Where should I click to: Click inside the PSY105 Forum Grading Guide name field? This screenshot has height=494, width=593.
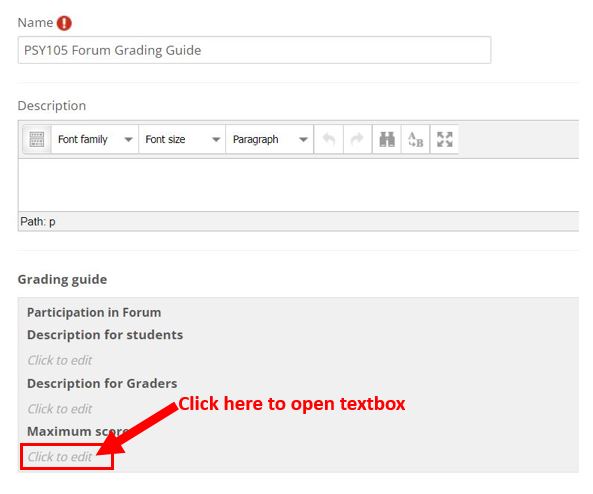(254, 50)
